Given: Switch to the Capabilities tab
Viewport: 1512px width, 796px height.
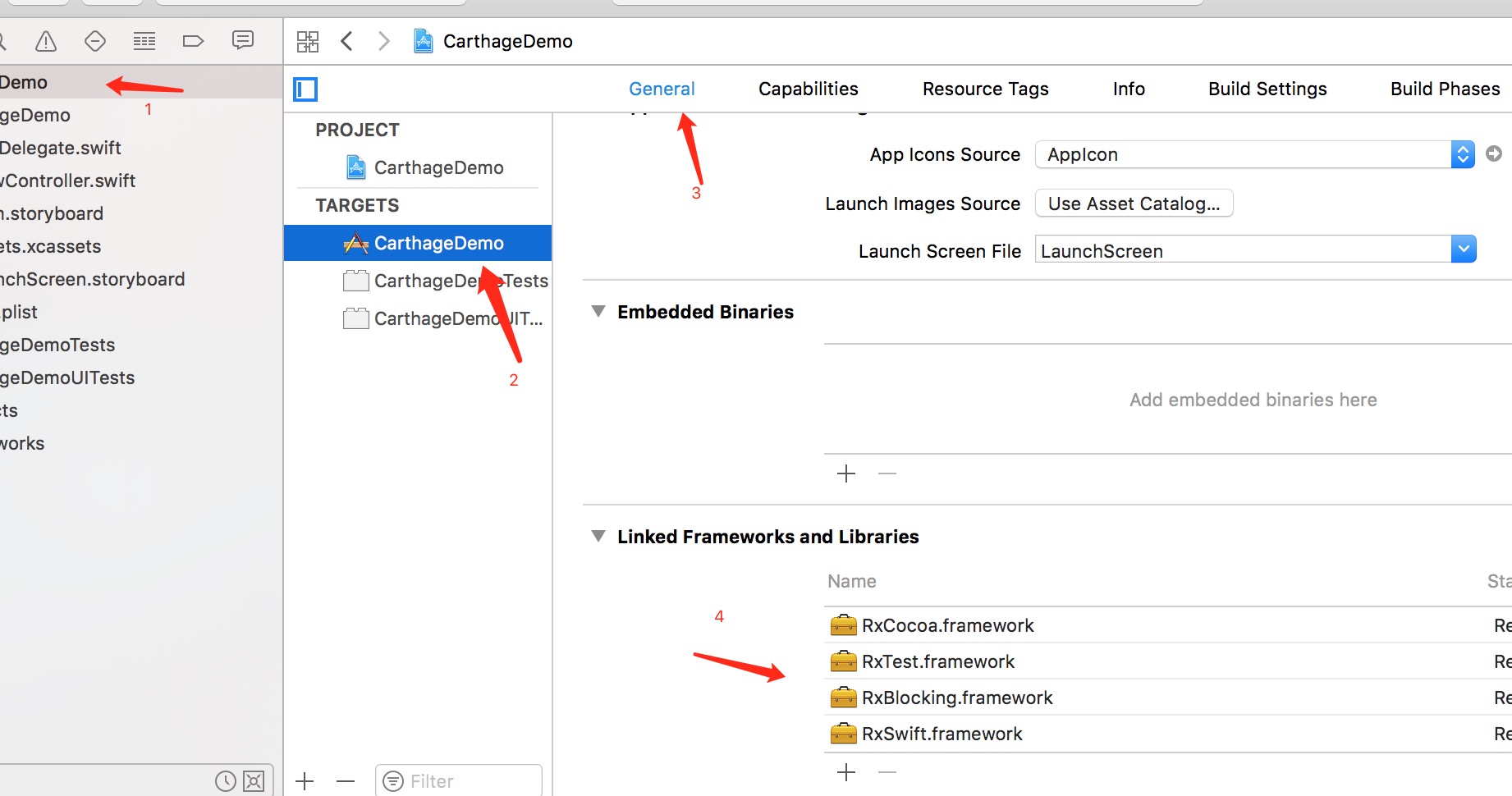Looking at the screenshot, I should (x=809, y=89).
